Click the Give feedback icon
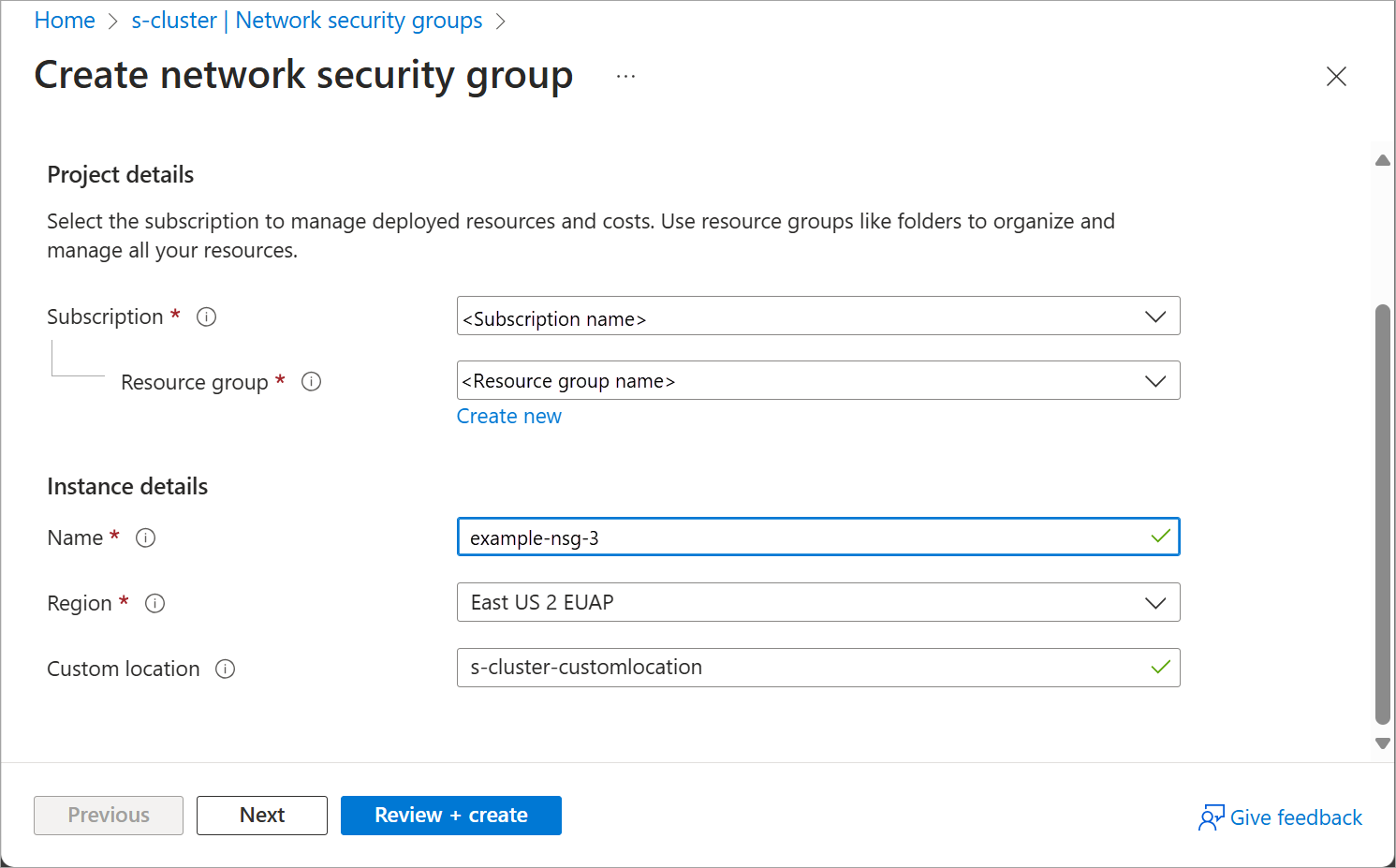1396x868 pixels. [1211, 817]
